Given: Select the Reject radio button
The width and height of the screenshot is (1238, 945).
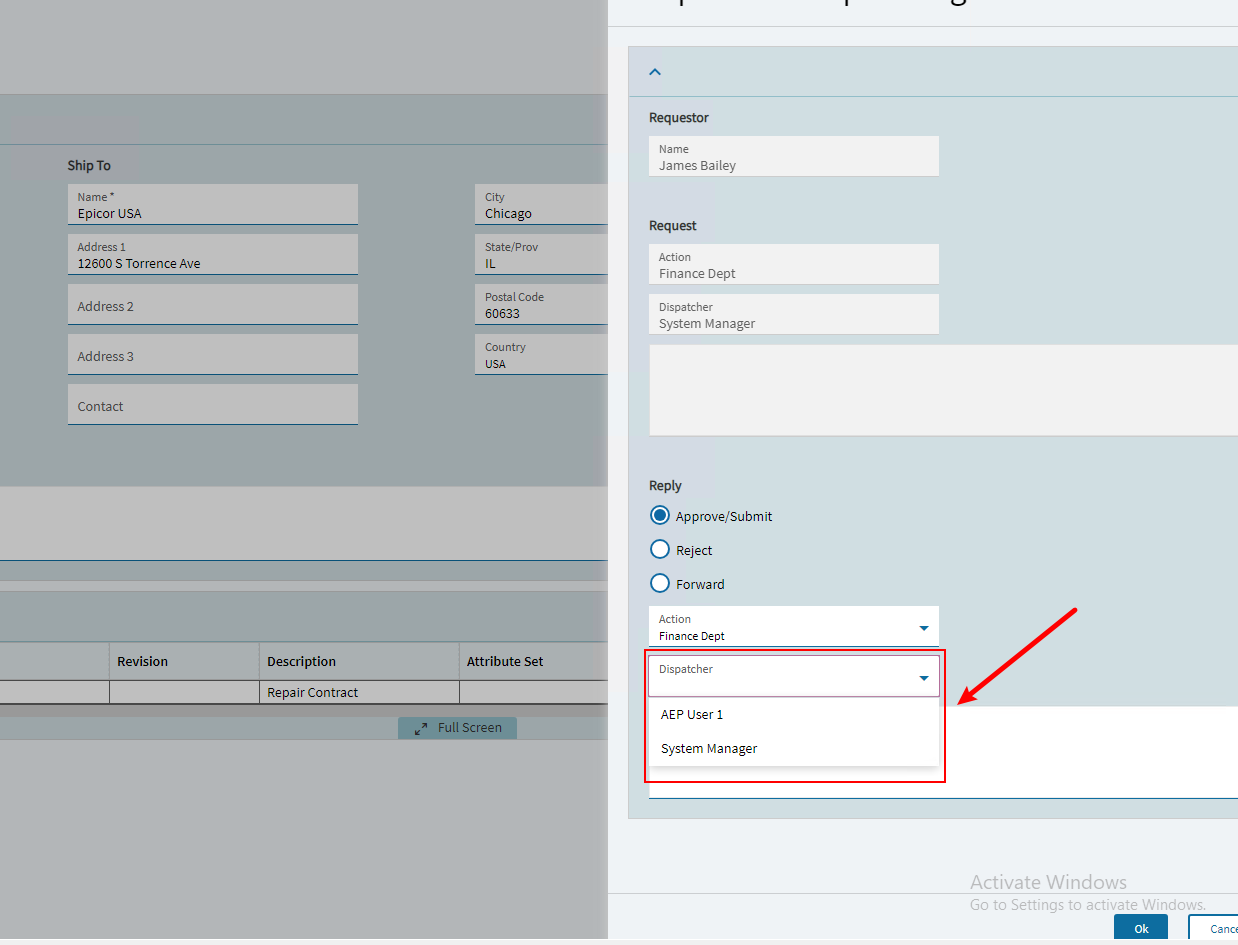Looking at the screenshot, I should click(x=660, y=550).
